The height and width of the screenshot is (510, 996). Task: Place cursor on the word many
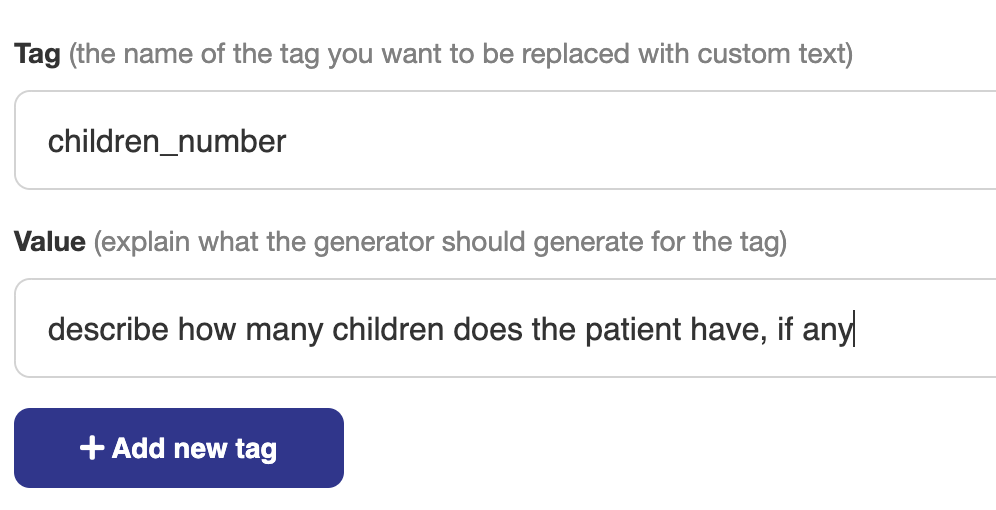point(284,330)
